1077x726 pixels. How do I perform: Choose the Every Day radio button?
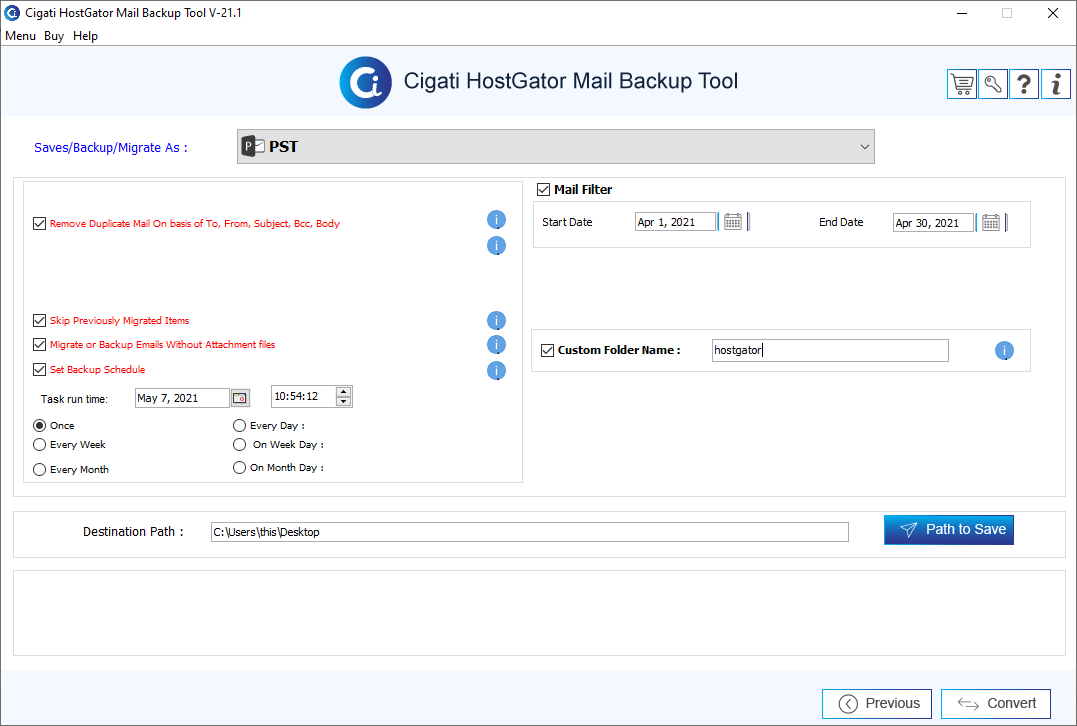tap(240, 426)
